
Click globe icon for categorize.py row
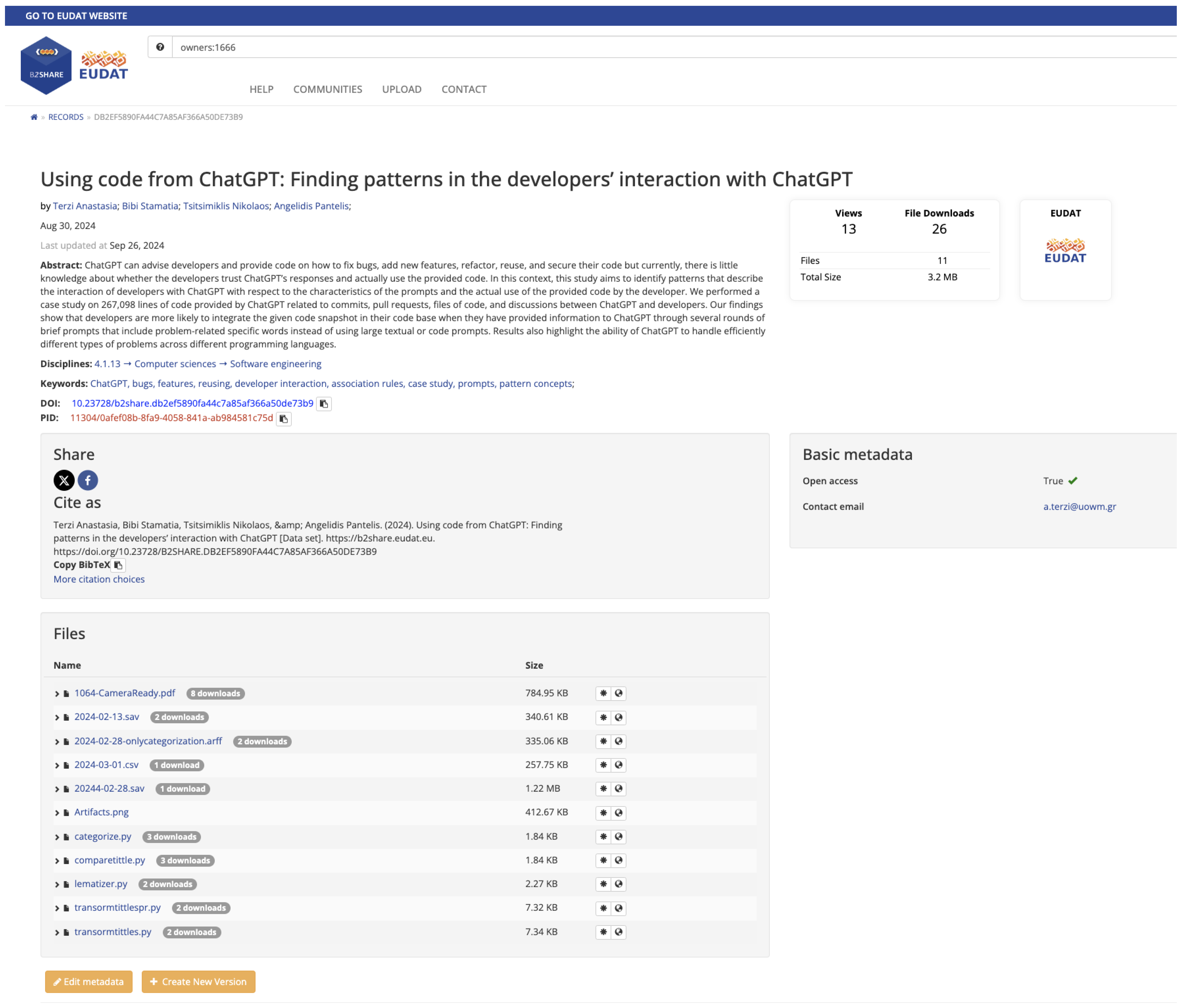618,837
